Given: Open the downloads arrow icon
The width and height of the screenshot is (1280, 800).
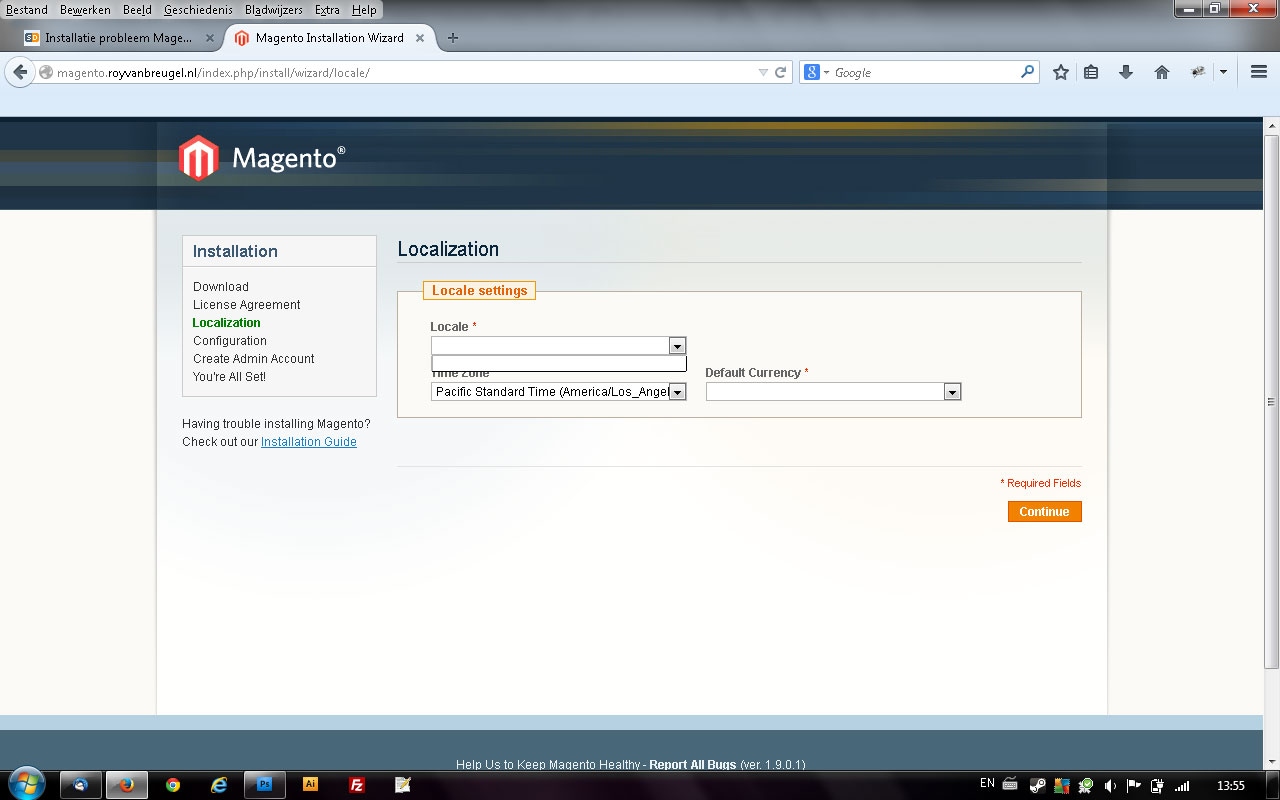Looking at the screenshot, I should click(1126, 72).
